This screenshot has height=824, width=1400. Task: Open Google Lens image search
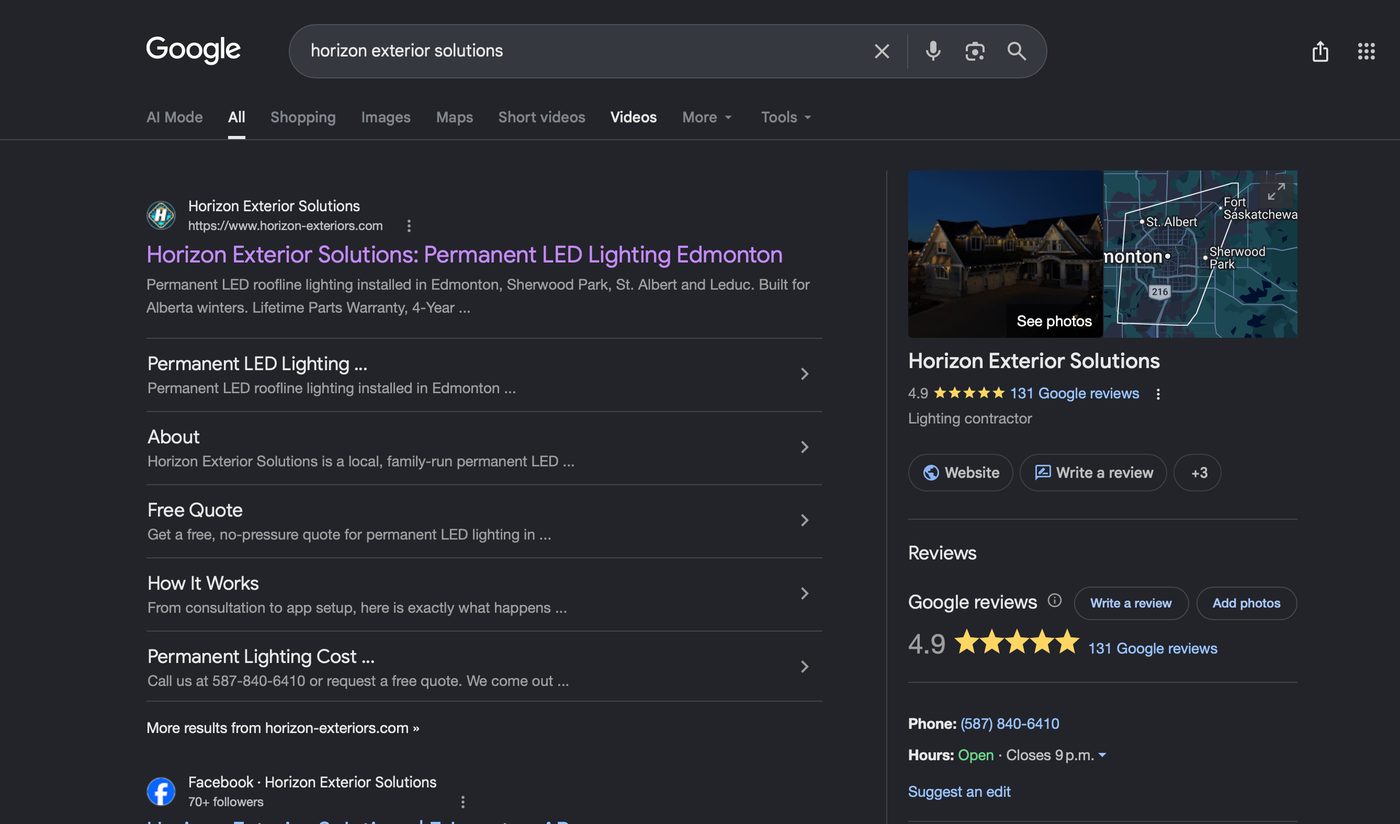(x=975, y=51)
